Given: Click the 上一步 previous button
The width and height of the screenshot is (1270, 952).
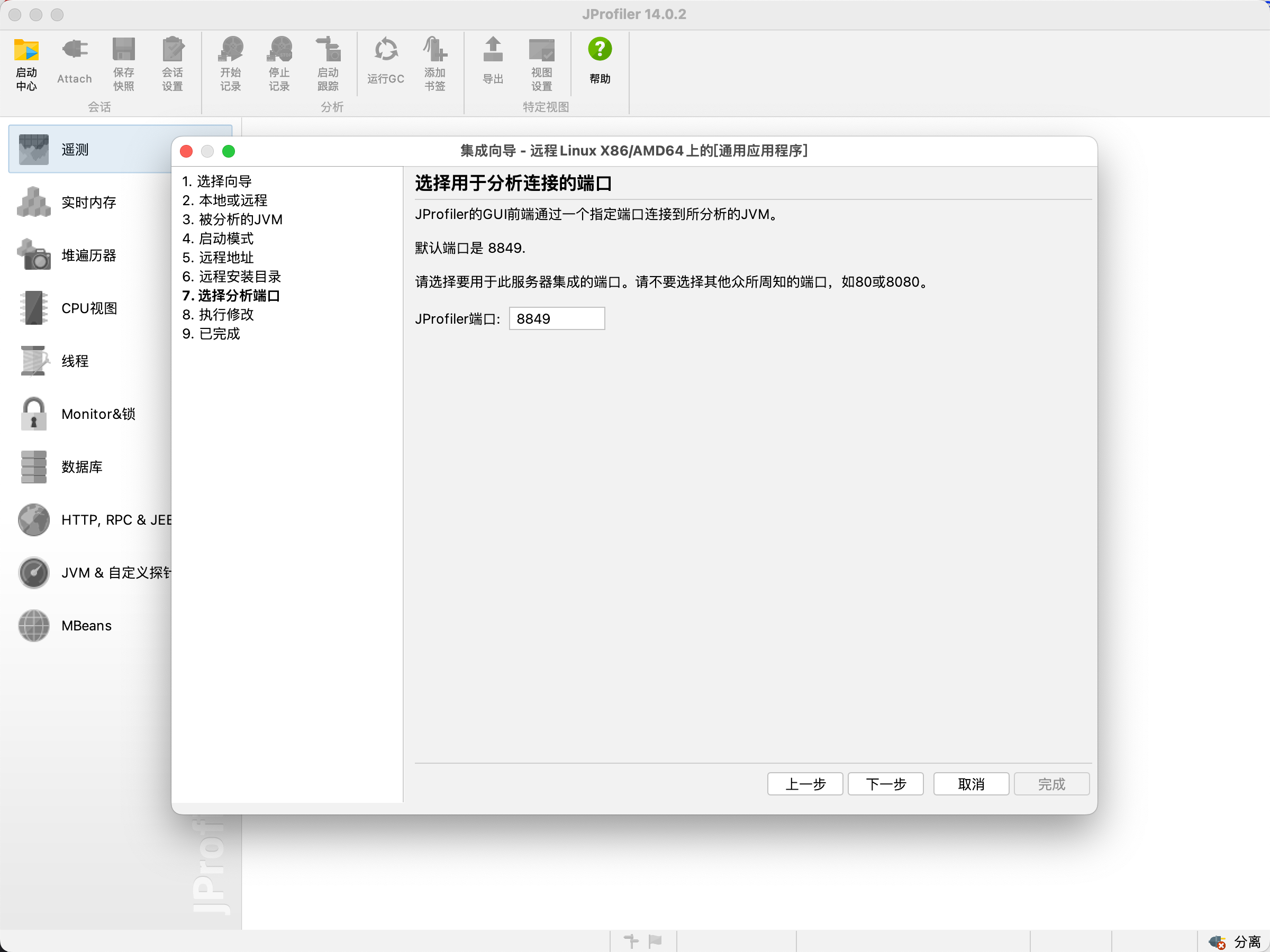Looking at the screenshot, I should click(805, 784).
